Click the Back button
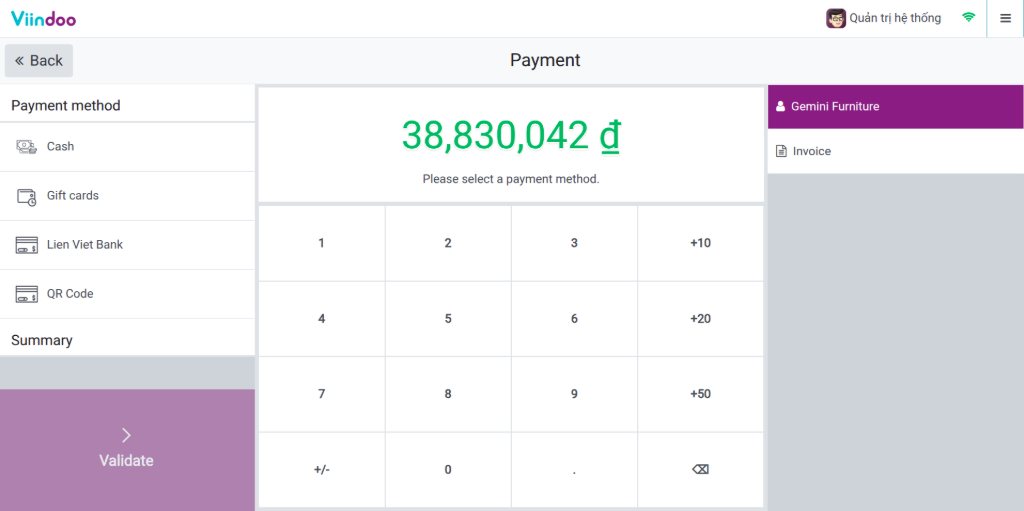 [x=39, y=61]
